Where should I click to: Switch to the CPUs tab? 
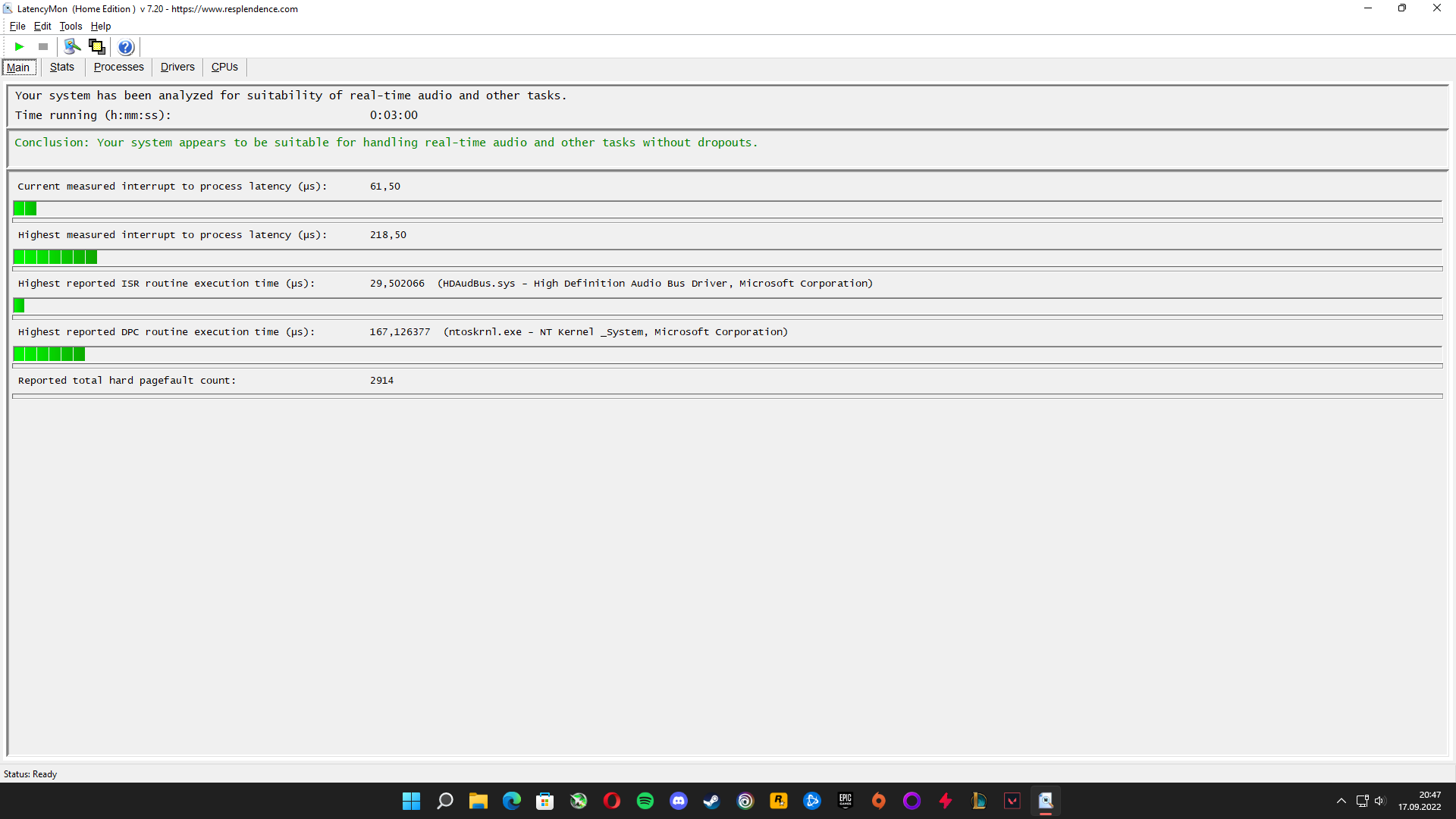pos(224,67)
